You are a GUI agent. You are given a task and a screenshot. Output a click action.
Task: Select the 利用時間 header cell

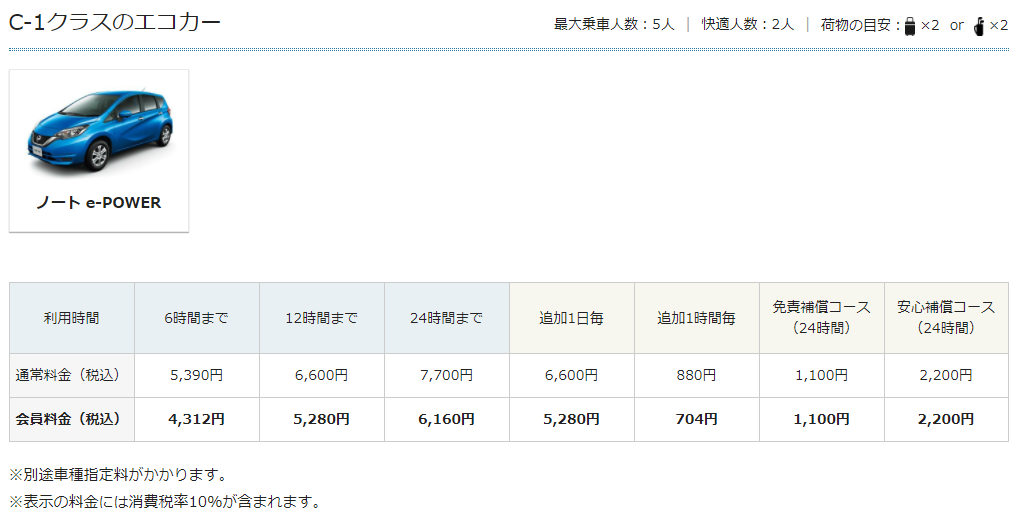pyautogui.click(x=72, y=318)
